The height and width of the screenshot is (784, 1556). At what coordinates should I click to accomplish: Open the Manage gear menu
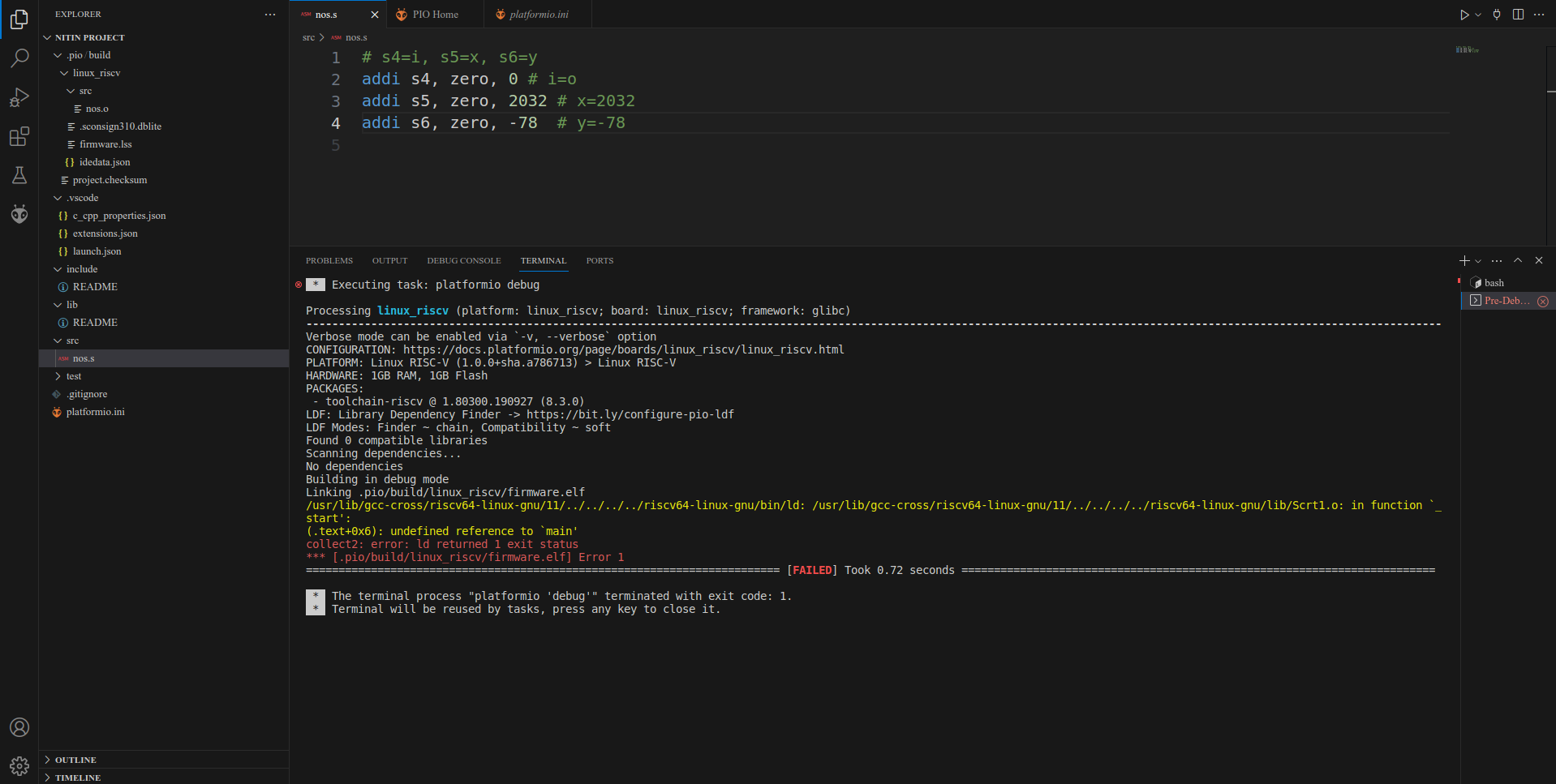pos(19,766)
